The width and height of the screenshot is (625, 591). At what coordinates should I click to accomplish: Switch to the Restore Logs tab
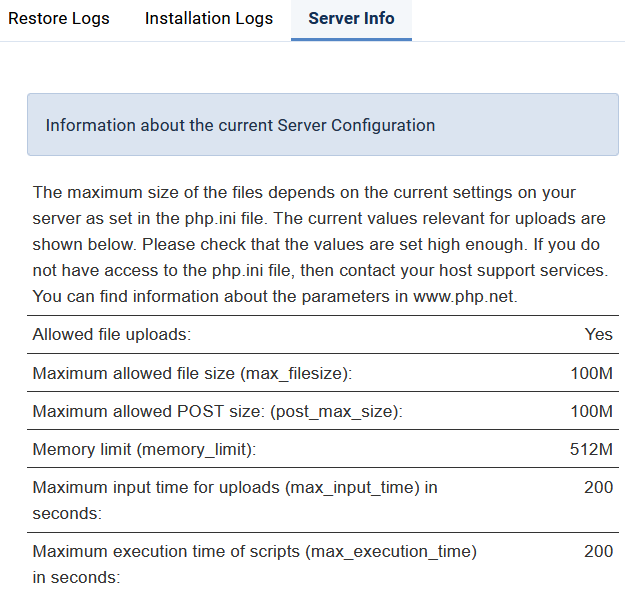coord(59,19)
